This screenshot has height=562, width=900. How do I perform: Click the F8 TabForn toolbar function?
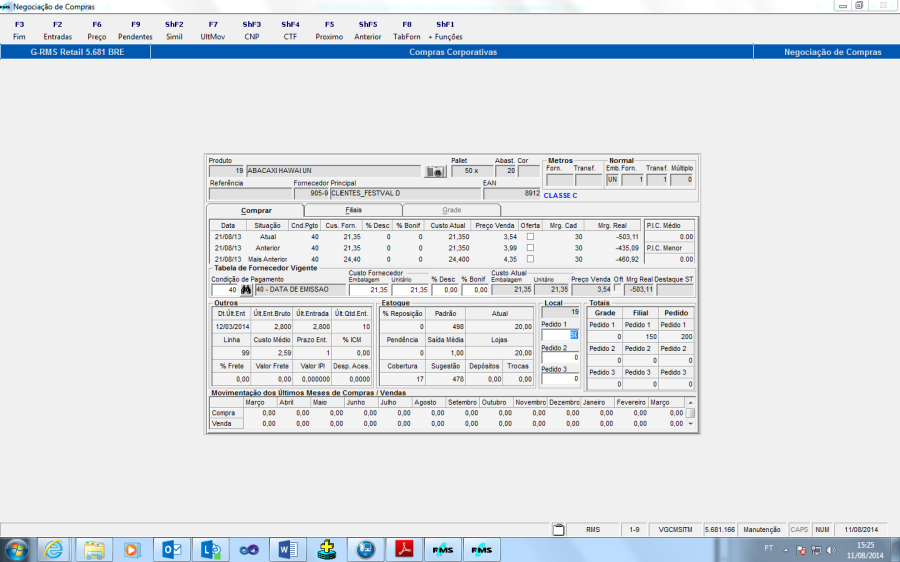pos(406,30)
